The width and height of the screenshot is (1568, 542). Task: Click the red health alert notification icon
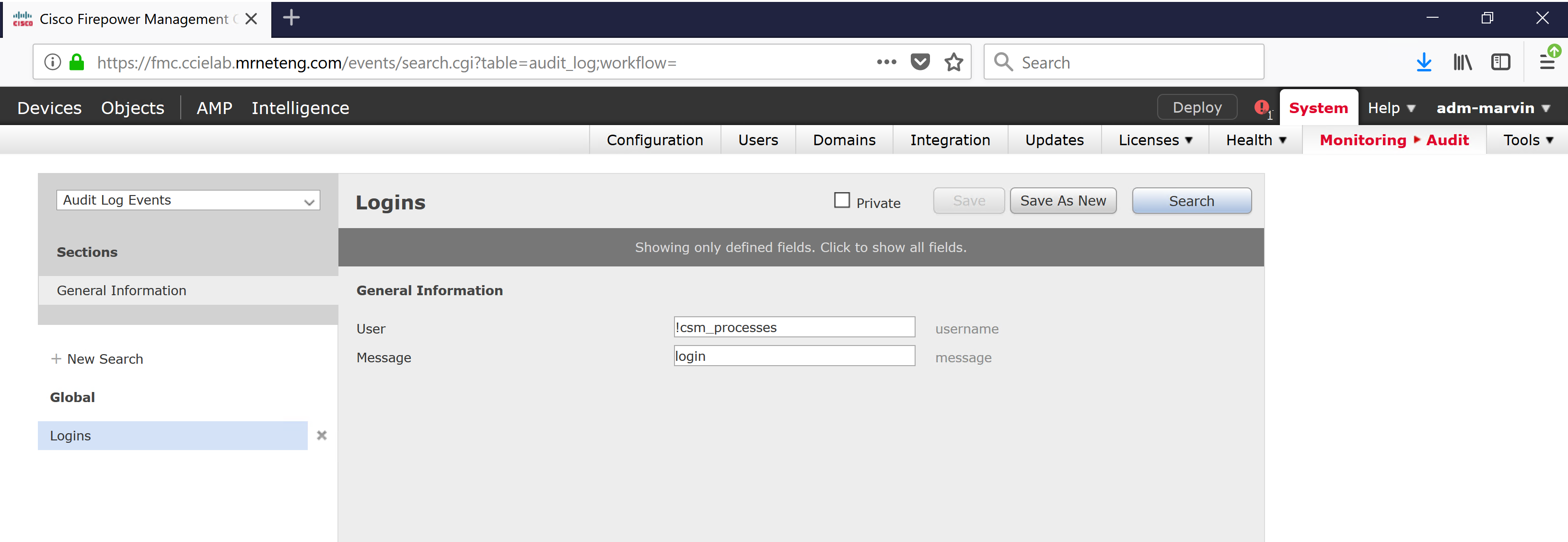(x=1262, y=108)
